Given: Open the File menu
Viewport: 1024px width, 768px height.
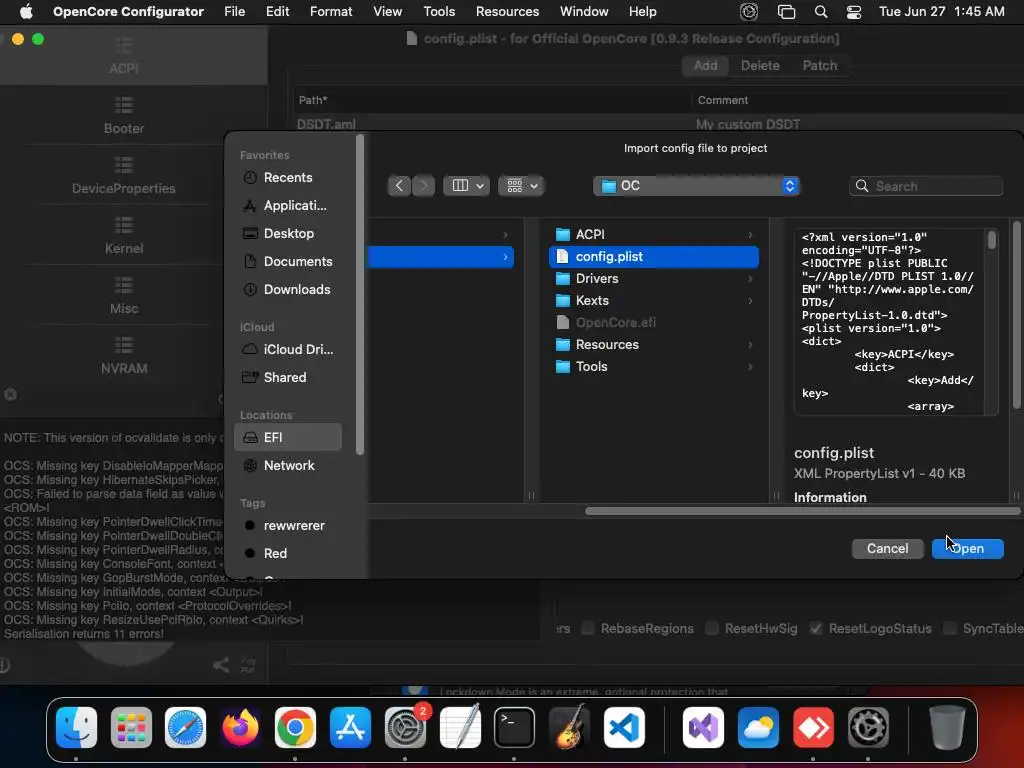Looking at the screenshot, I should coord(234,12).
